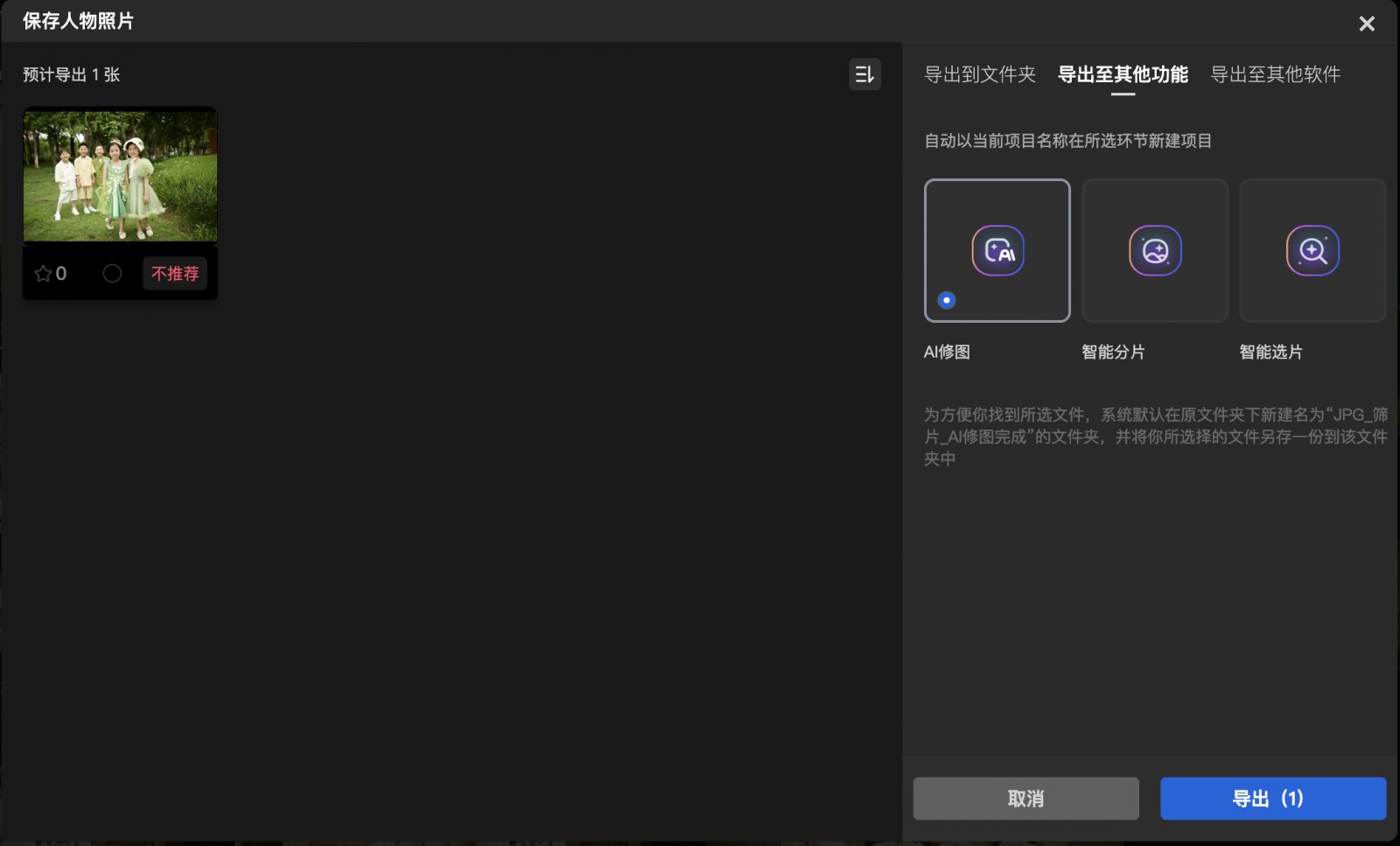Click the 取消 button
Image resolution: width=1400 pixels, height=846 pixels.
[1025, 798]
